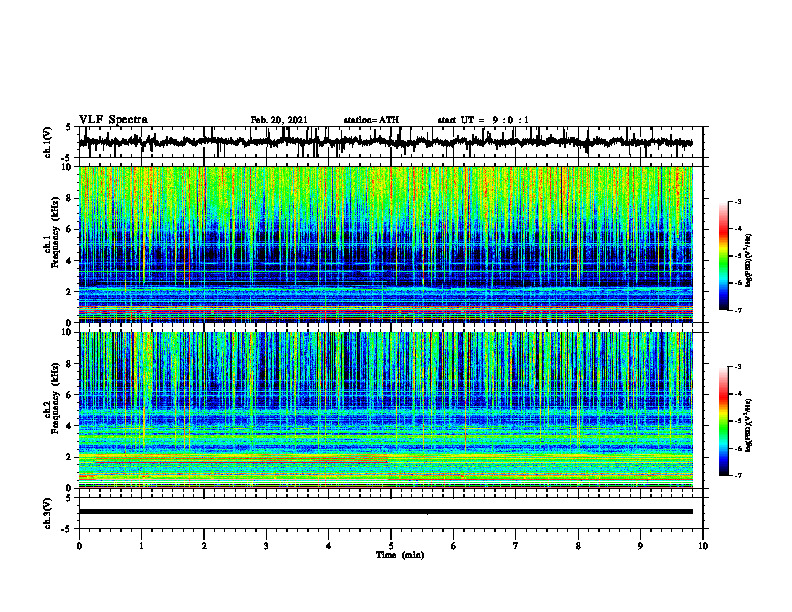Image resolution: width=792 pixels, height=612 pixels.
Task: Click the lower colorbar log(PSD) unit label
Action: click(x=749, y=426)
